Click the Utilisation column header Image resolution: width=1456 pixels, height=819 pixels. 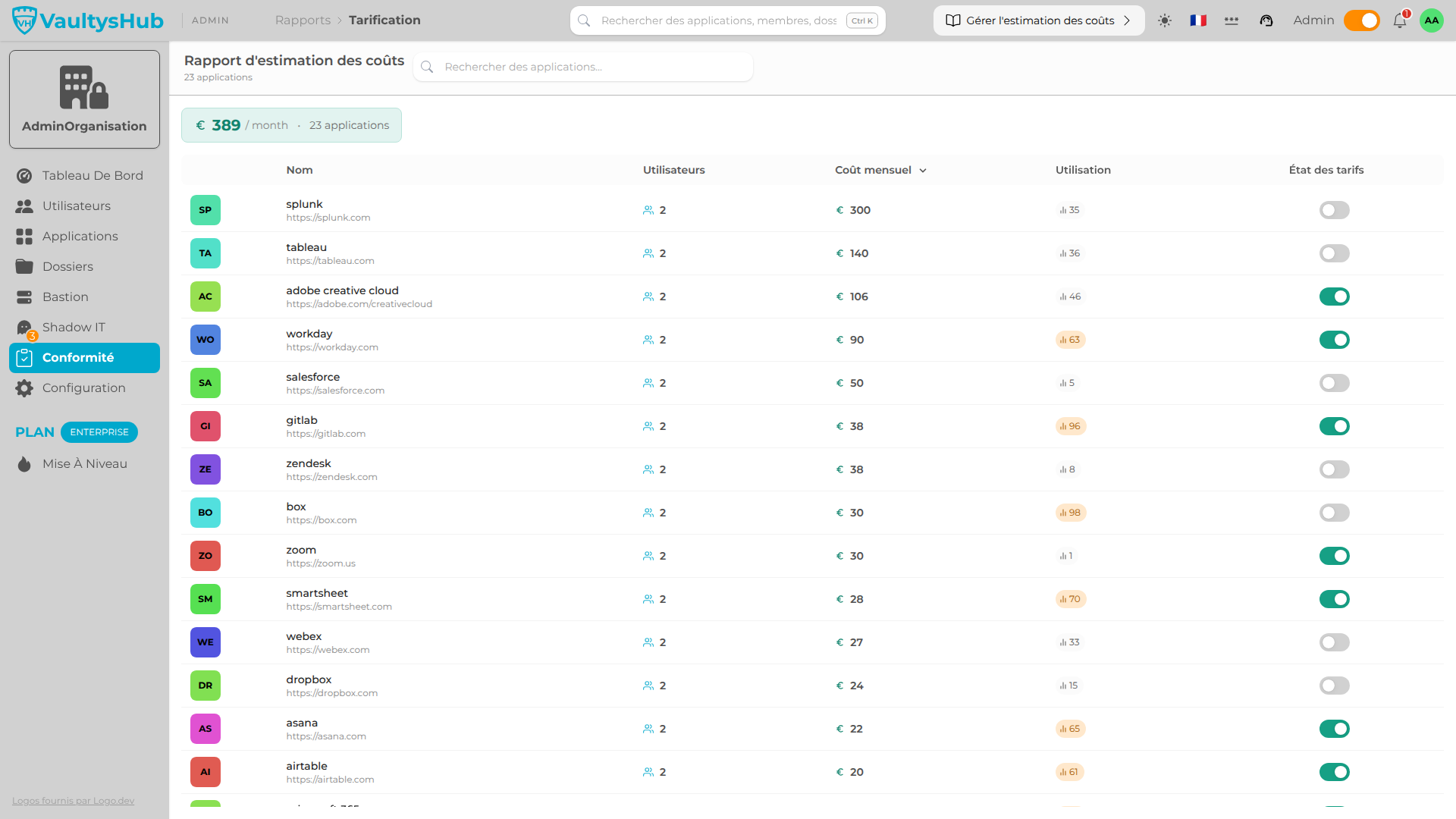pyautogui.click(x=1083, y=170)
